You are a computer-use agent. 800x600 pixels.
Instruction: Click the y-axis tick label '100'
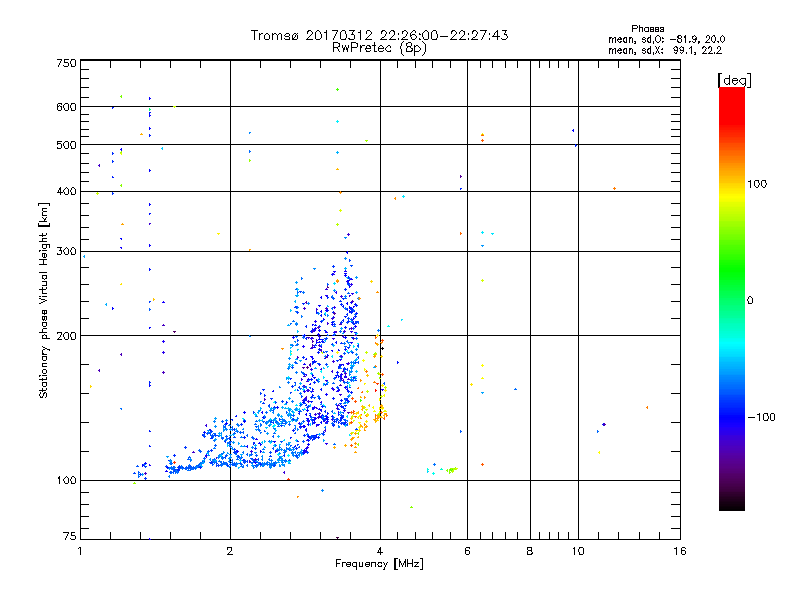[x=66, y=480]
